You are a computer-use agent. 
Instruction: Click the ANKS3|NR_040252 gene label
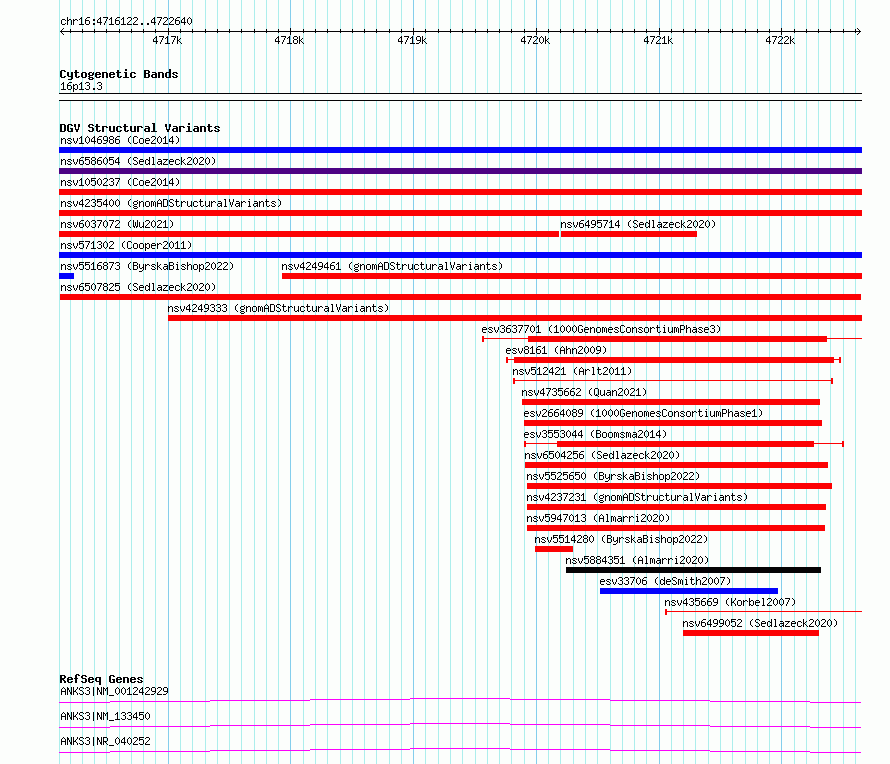click(x=105, y=741)
